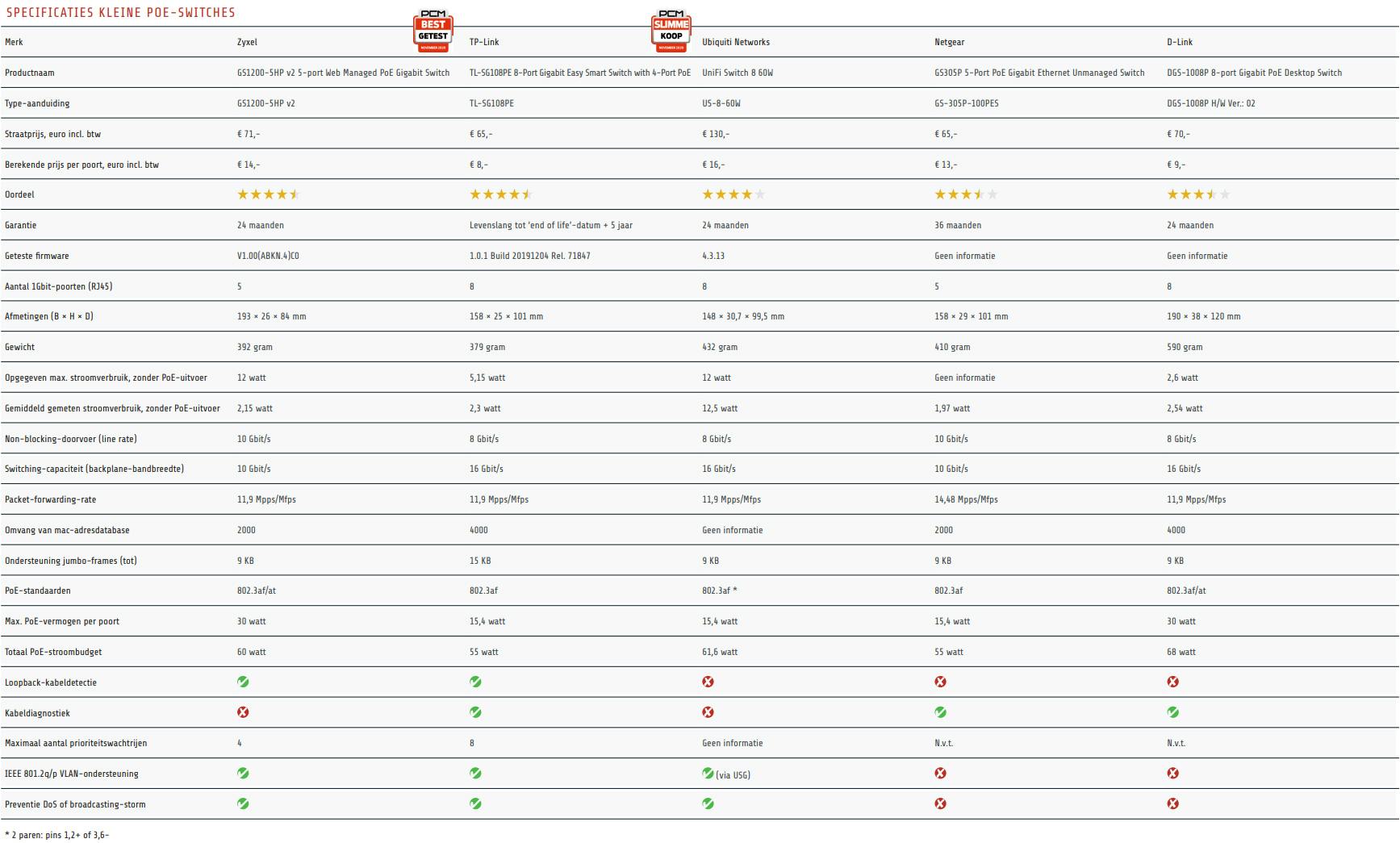Click D-Link's green Kabeldiagnostiek checkmark
Viewport: 1400px width, 843px height.
pos(1172,713)
